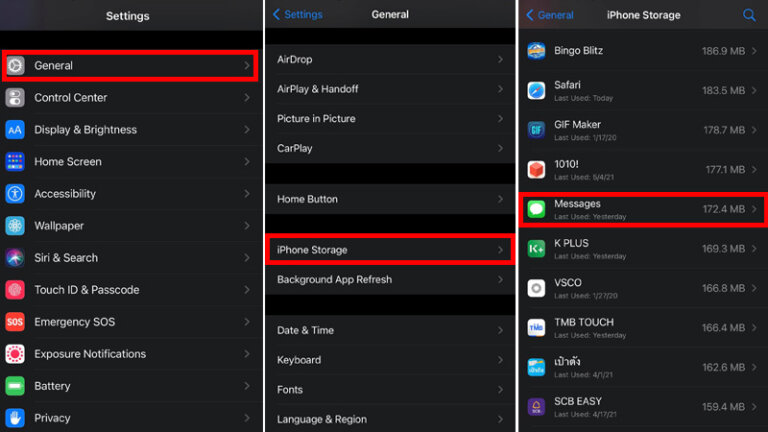Open Fonts settings
Screen dimensions: 768x432
[390, 390]
